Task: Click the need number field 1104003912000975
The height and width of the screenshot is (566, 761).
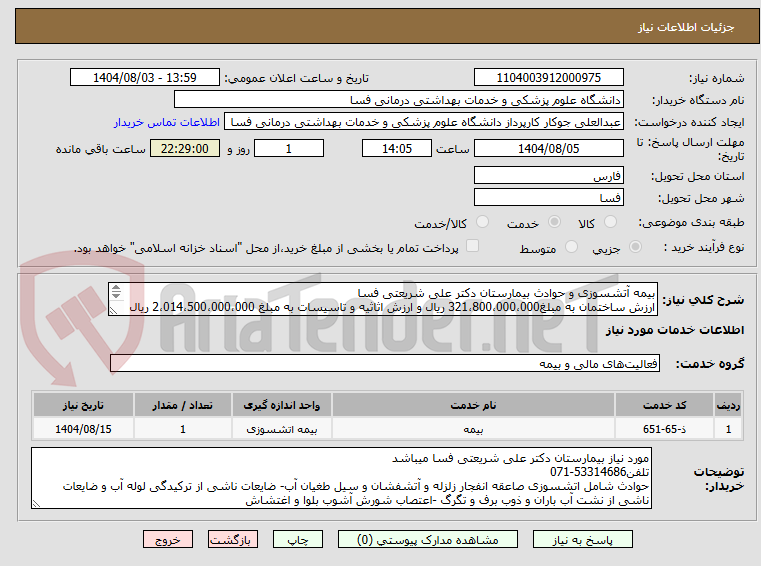Action: (x=548, y=78)
